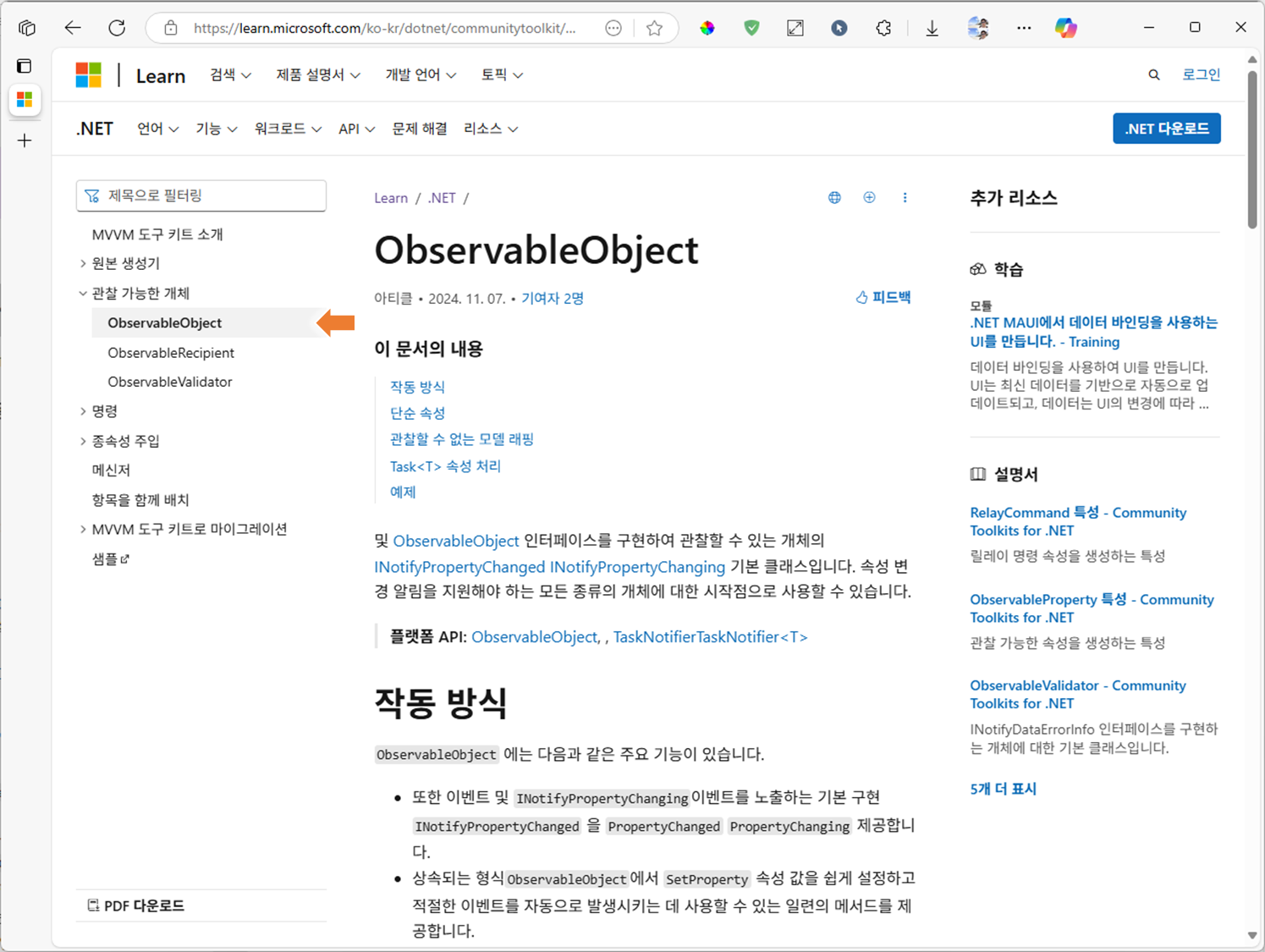The image size is (1265, 952).
Task: Click the site info lock icon
Action: pos(171,28)
